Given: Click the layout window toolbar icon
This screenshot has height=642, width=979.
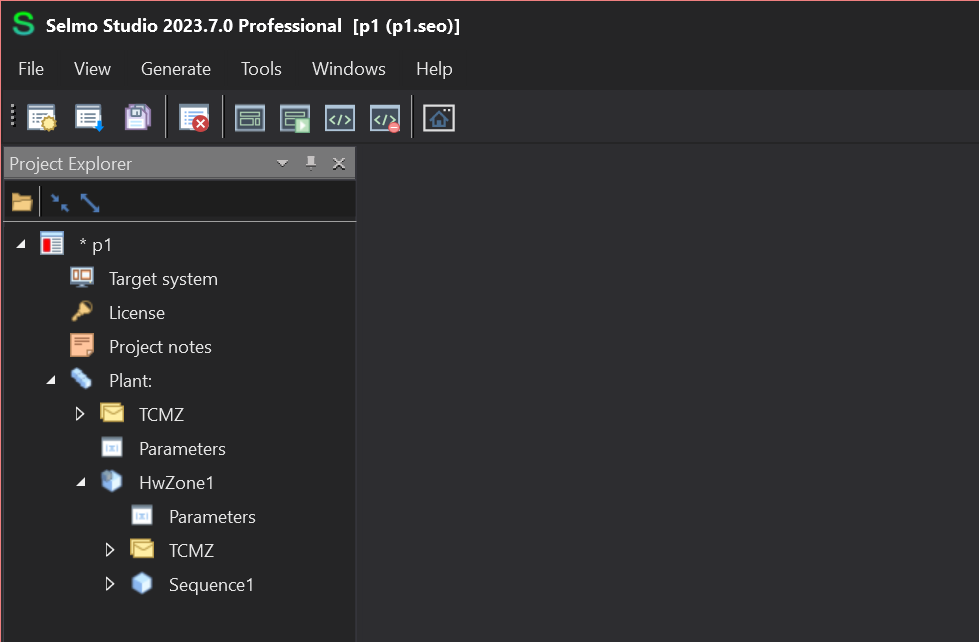Looking at the screenshot, I should point(250,118).
